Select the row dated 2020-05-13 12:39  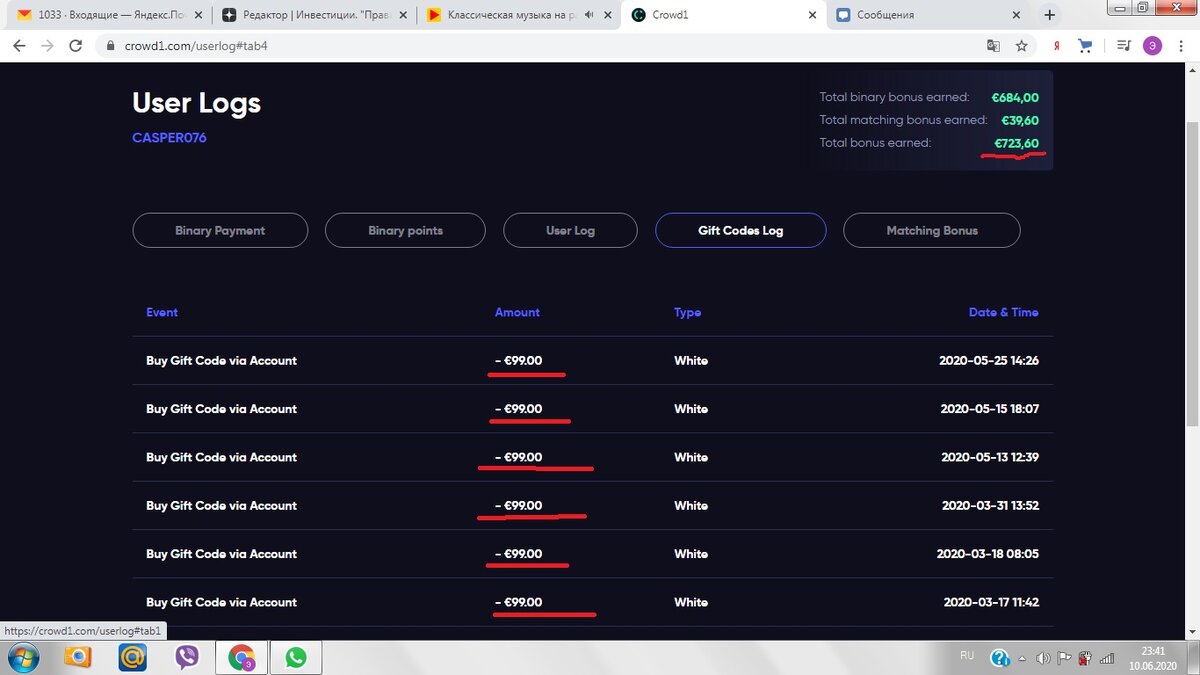pyautogui.click(x=592, y=457)
